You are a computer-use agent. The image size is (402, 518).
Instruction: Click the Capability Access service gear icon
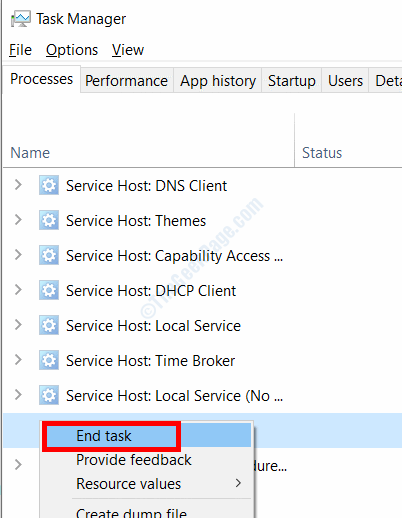[x=49, y=255]
